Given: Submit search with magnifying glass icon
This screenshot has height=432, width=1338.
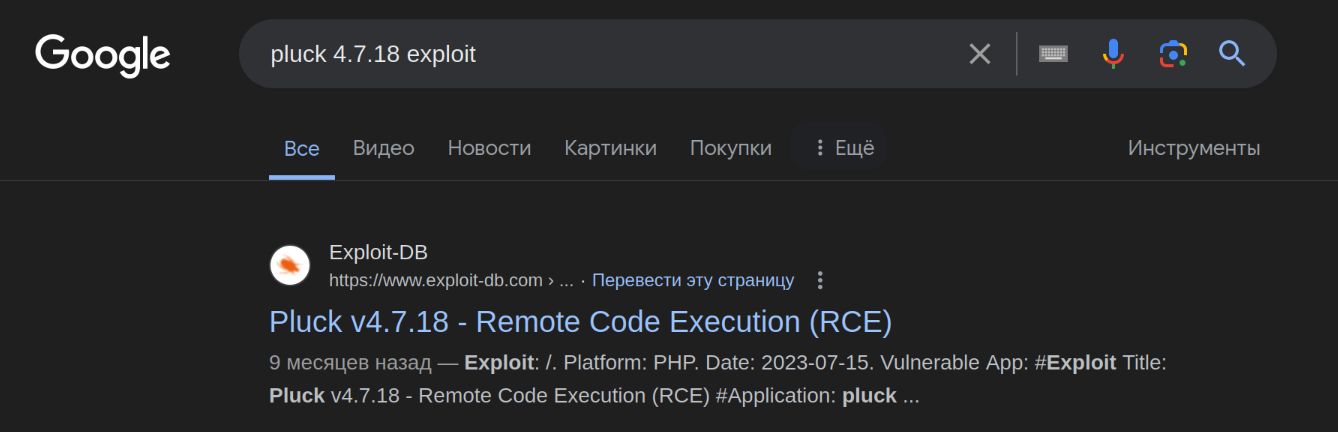Looking at the screenshot, I should (x=1232, y=54).
